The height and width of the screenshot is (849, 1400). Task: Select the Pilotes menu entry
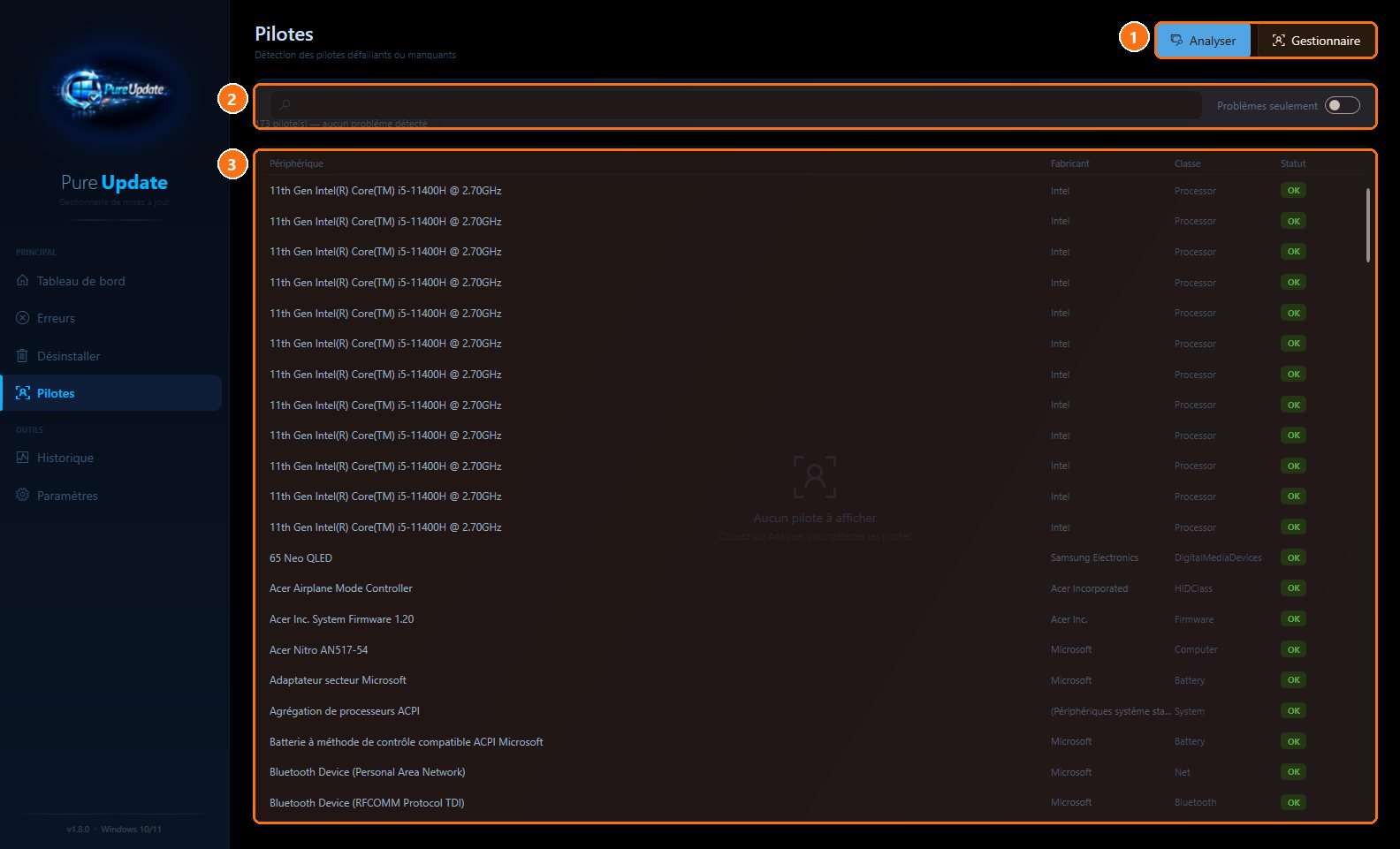click(x=110, y=393)
